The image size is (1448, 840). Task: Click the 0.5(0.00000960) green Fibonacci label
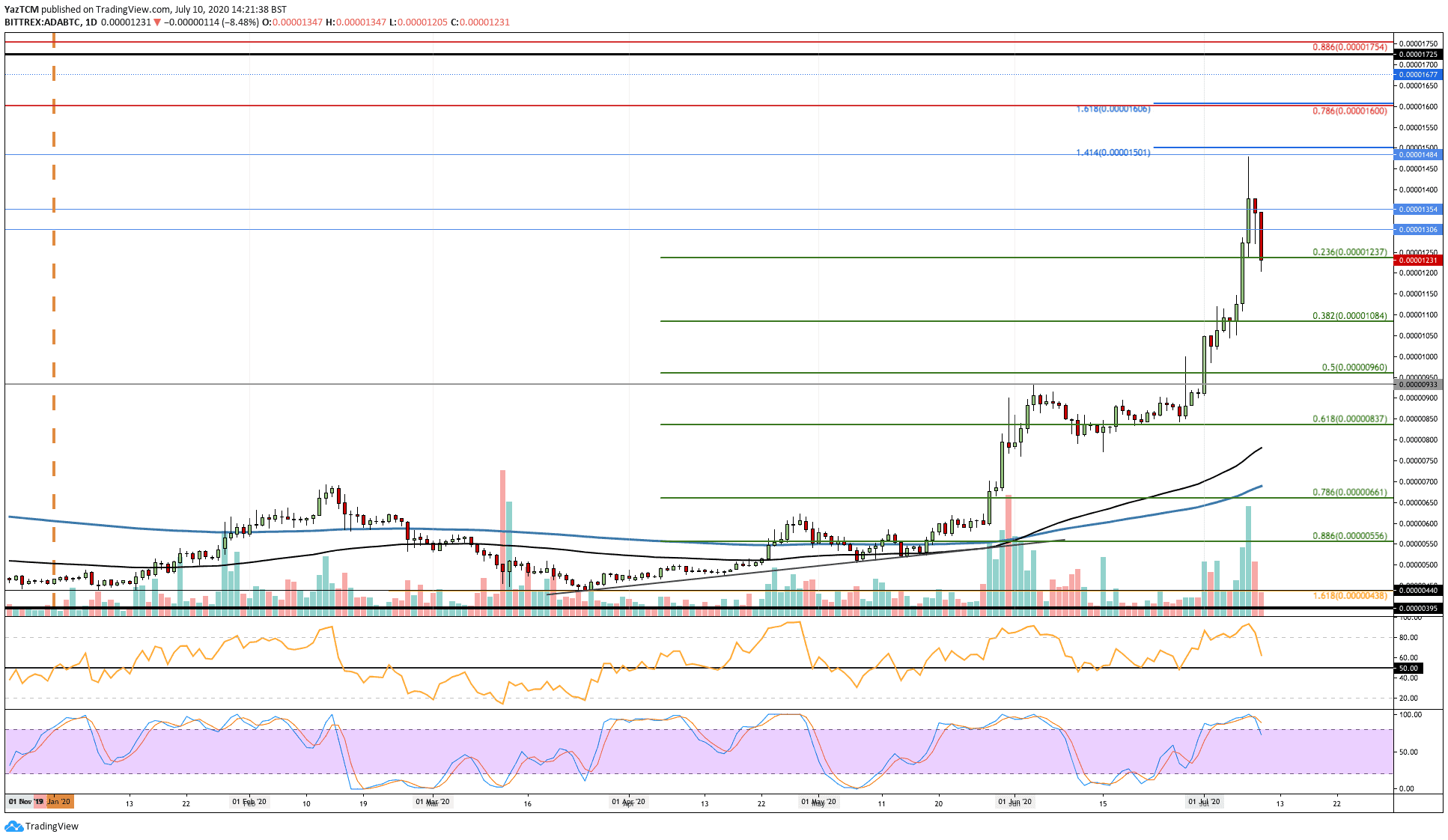tap(1354, 368)
